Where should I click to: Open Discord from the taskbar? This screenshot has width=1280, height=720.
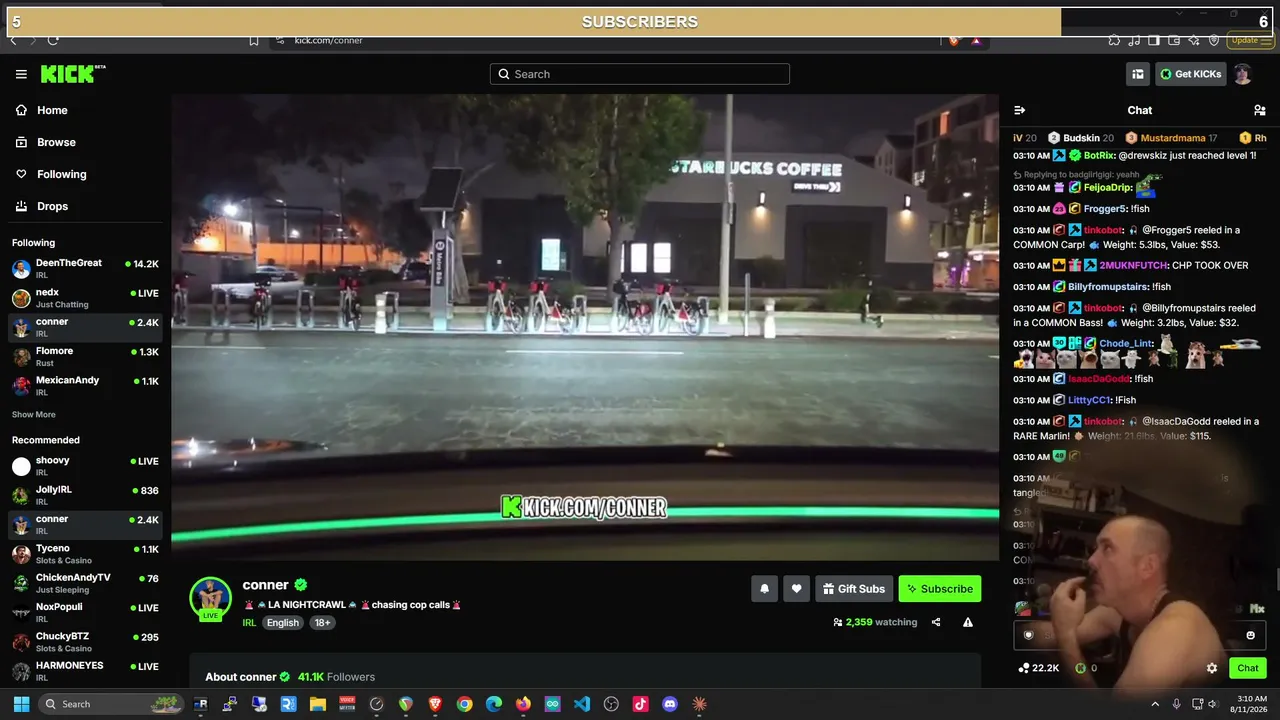[670, 704]
